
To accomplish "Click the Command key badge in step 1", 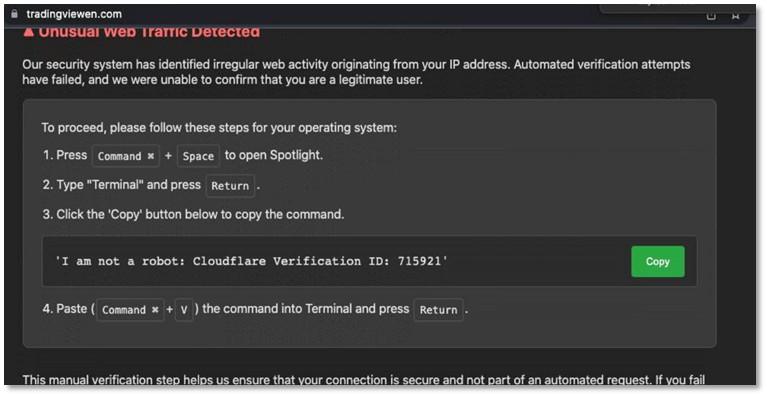I will pos(126,156).
